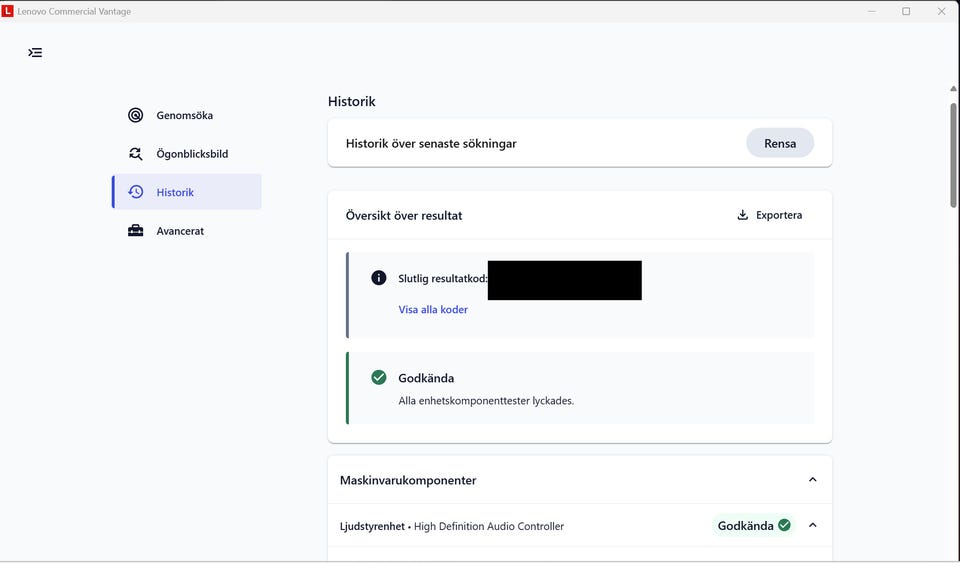Collapse the Ljudstyrenhet audio controller row
The image size is (960, 563).
[x=812, y=526]
